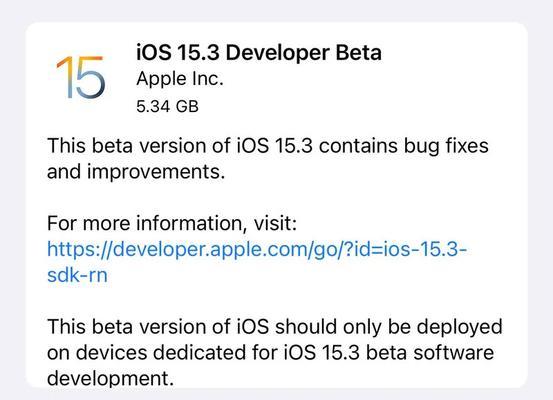The height and width of the screenshot is (400, 553).
Task: Select the 'iOS 15.3 Developer Beta' title
Action: pos(259,53)
